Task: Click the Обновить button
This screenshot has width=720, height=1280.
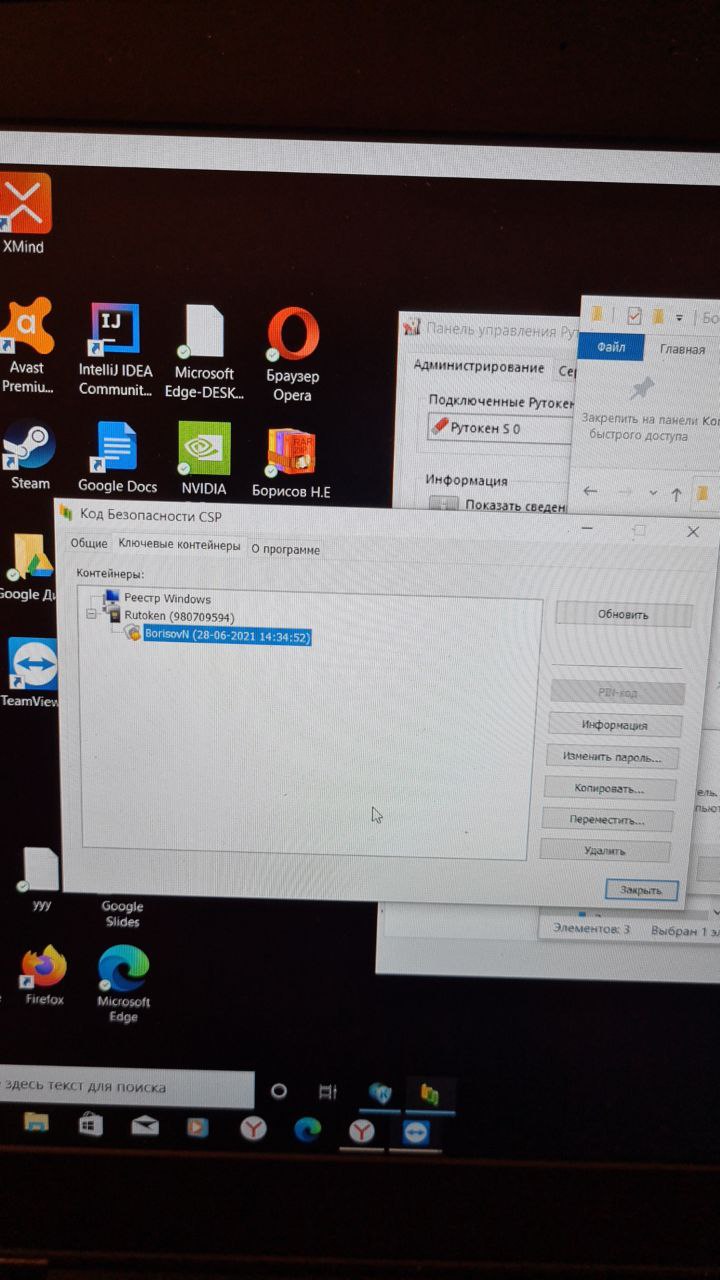Action: (623, 615)
